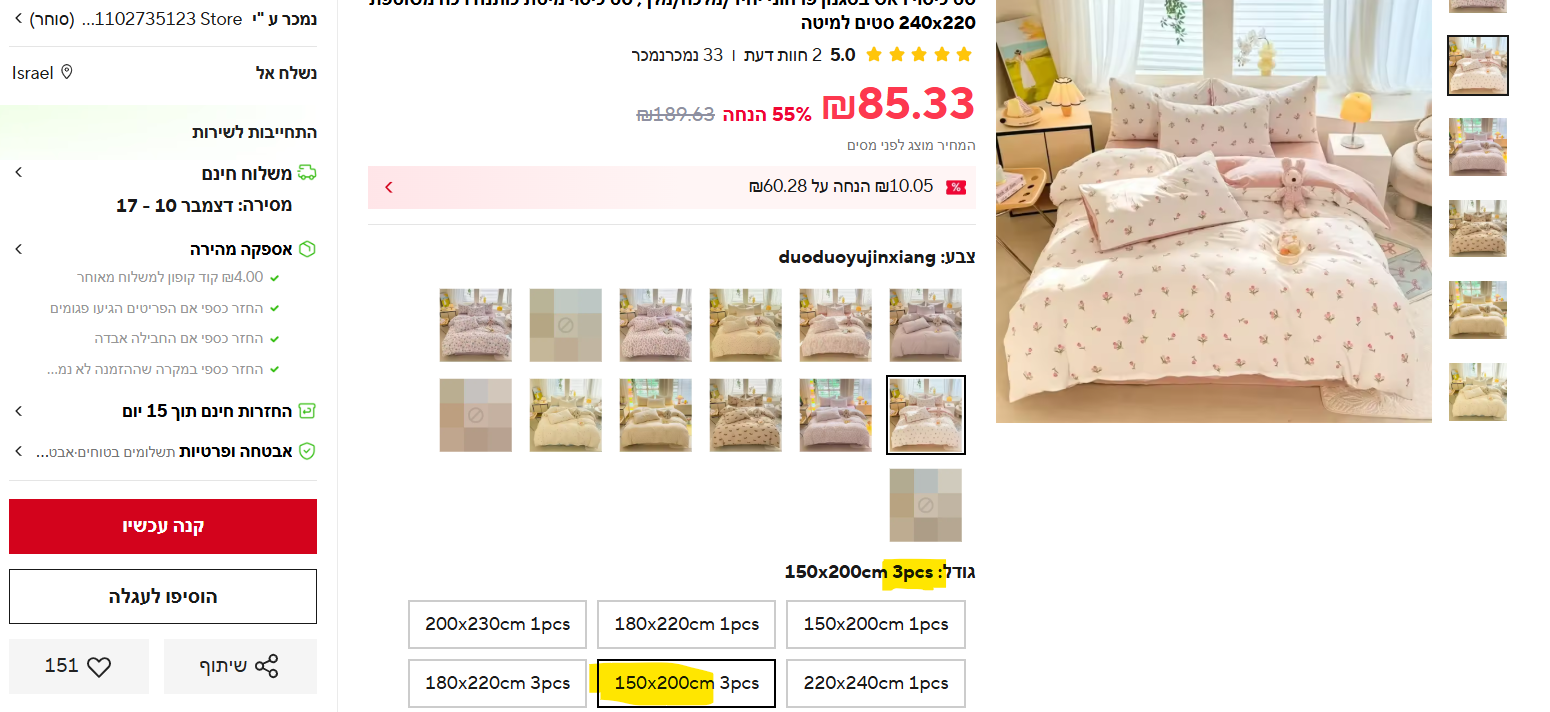Open the 2 reviews link
The width and height of the screenshot is (1550, 712).
point(783,55)
